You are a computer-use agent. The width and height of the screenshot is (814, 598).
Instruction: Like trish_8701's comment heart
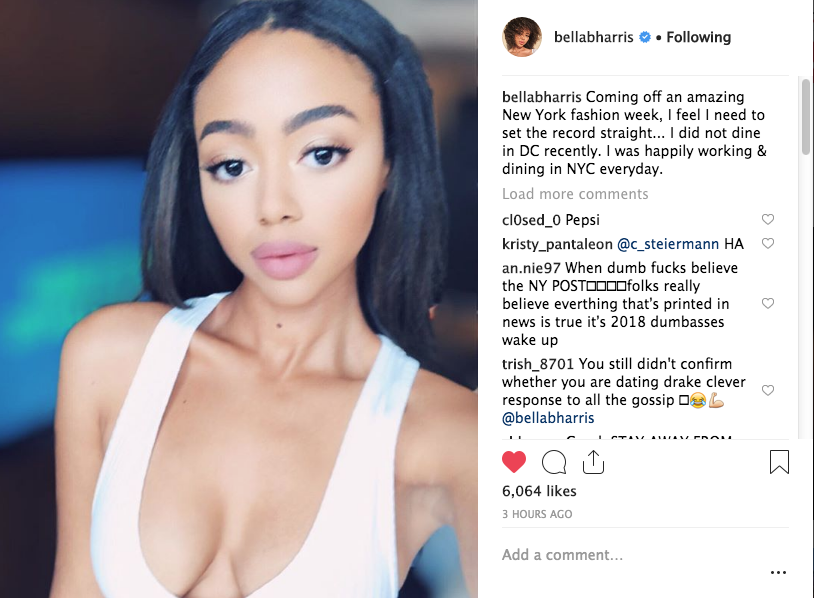[x=768, y=390]
